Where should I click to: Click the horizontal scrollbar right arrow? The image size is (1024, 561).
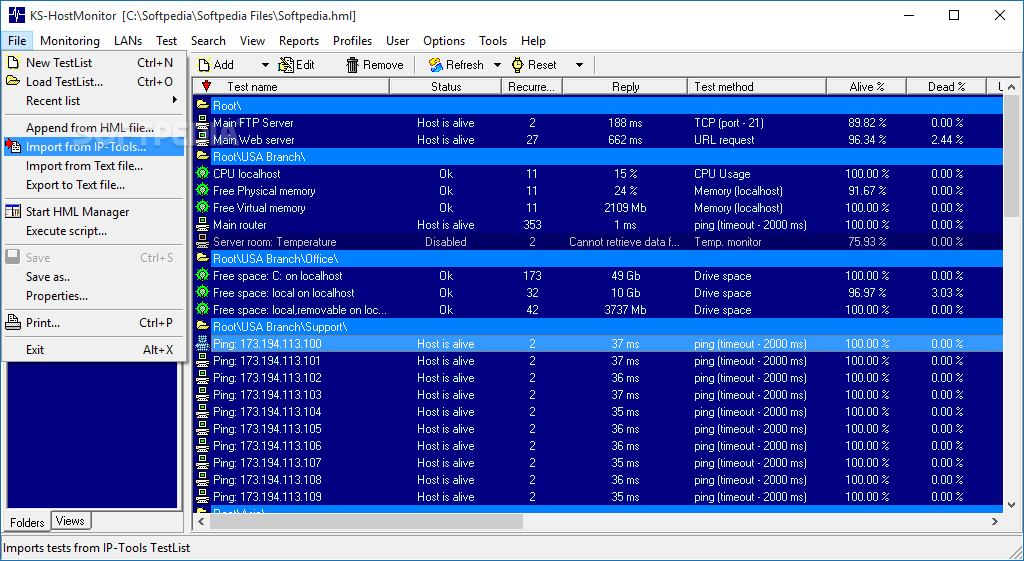[995, 521]
